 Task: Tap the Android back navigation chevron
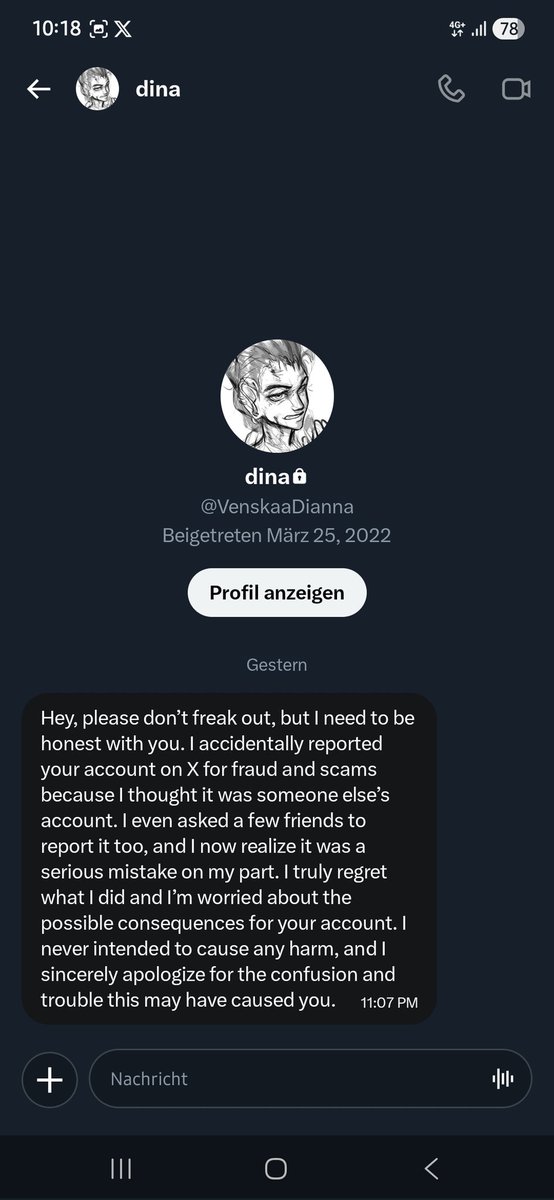432,1168
